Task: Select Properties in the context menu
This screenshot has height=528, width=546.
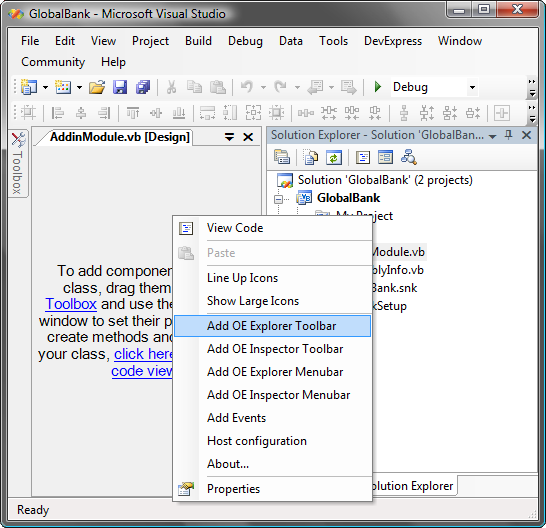Action: [272, 489]
